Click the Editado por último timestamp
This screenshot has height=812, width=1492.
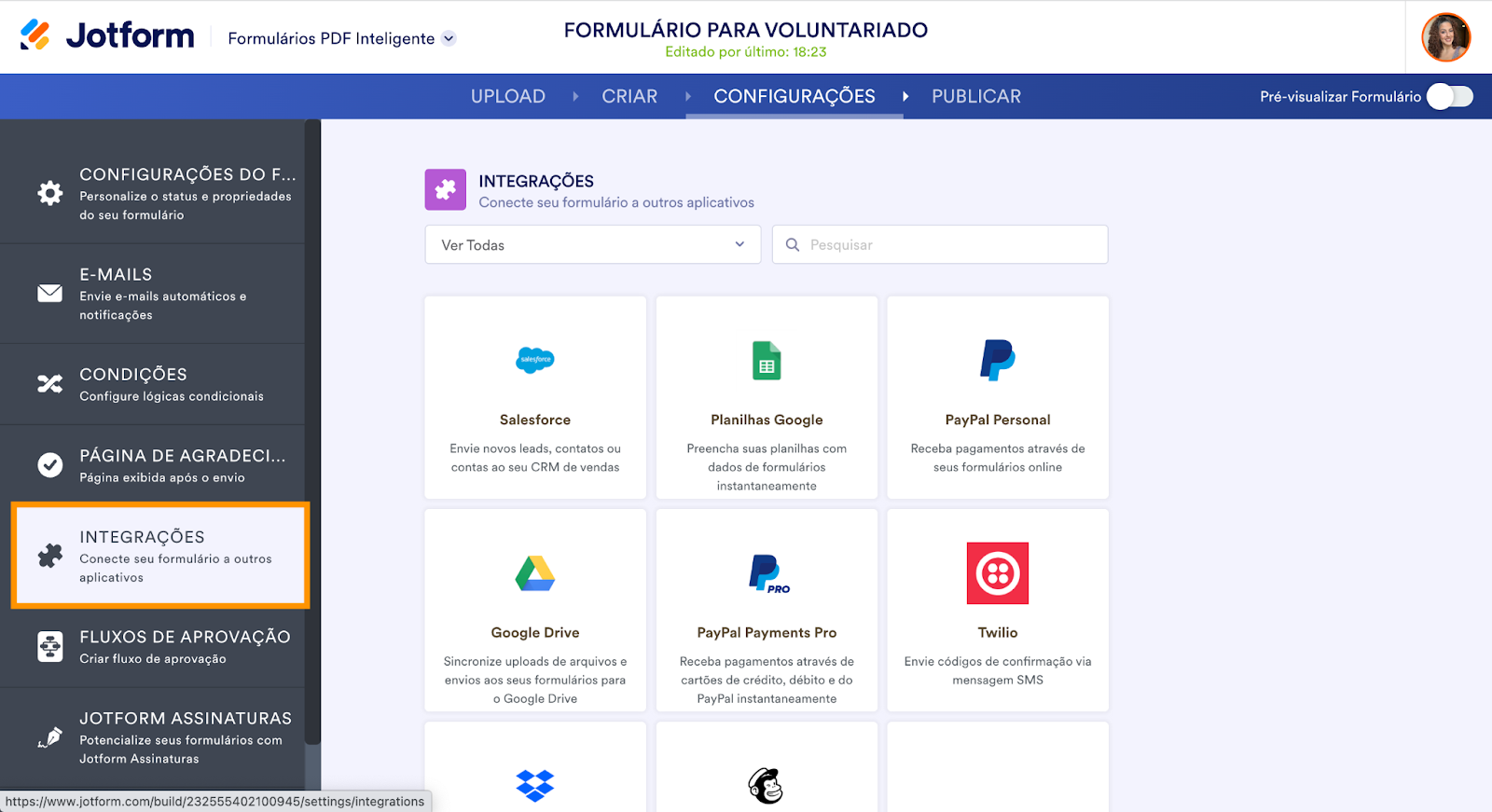click(x=746, y=52)
